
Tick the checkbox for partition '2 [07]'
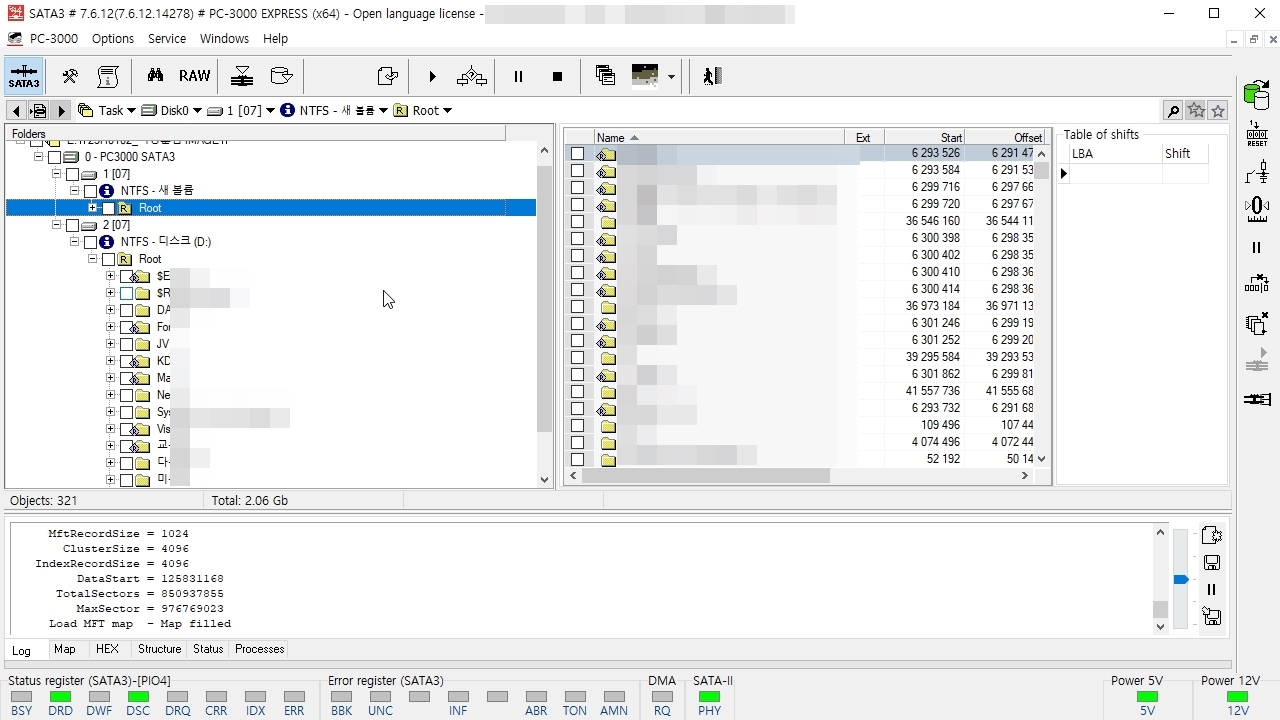[x=72, y=225]
